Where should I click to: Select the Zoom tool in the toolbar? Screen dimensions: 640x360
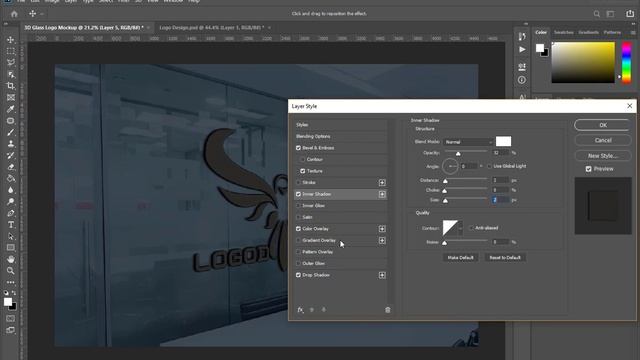(x=11, y=271)
